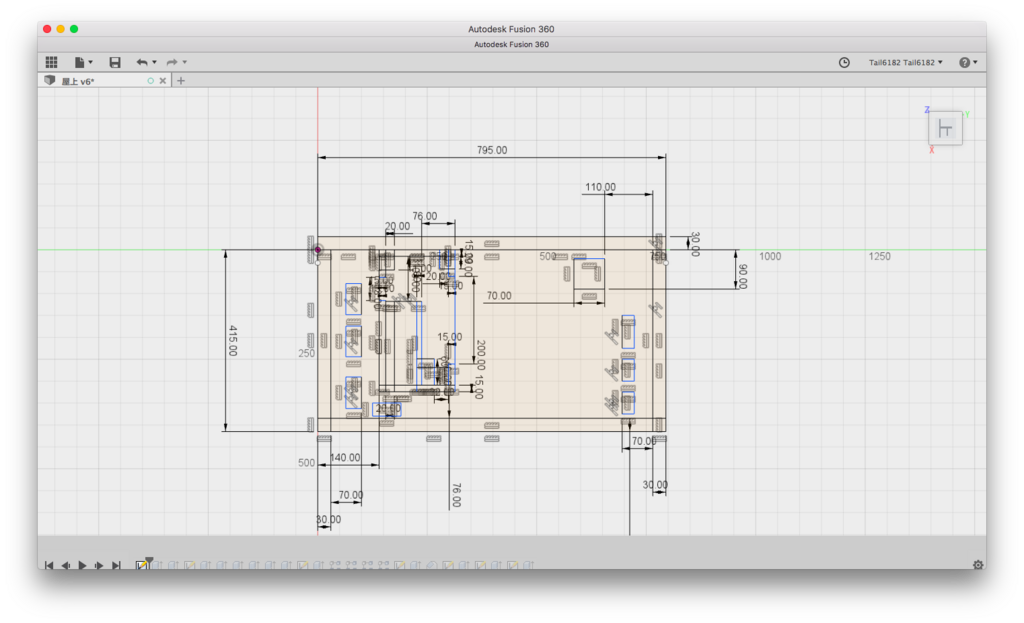Select the 795.00 width dimension
This screenshot has height=623, width=1024.
click(x=492, y=150)
